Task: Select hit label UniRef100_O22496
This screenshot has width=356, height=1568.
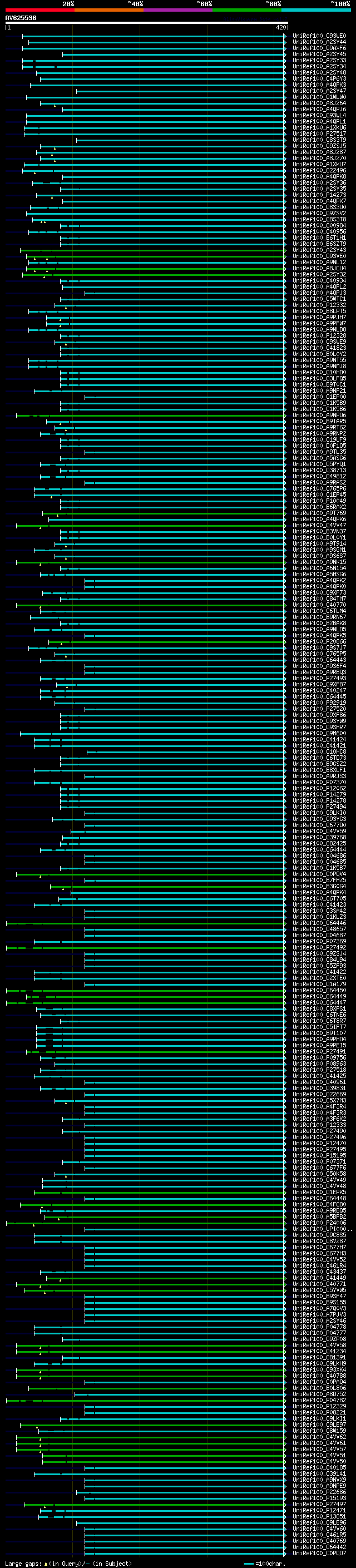Action: [319, 170]
